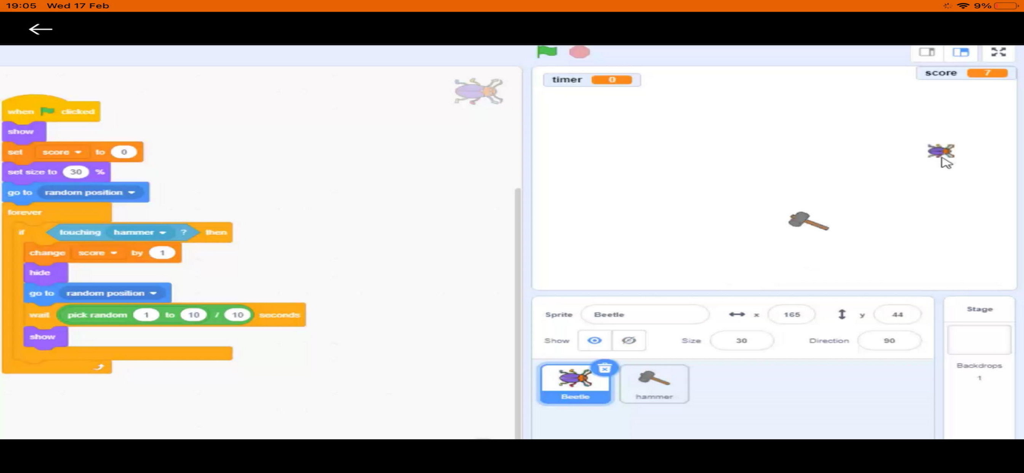The width and height of the screenshot is (1024, 473).
Task: Click the red stop button
Action: [x=579, y=52]
